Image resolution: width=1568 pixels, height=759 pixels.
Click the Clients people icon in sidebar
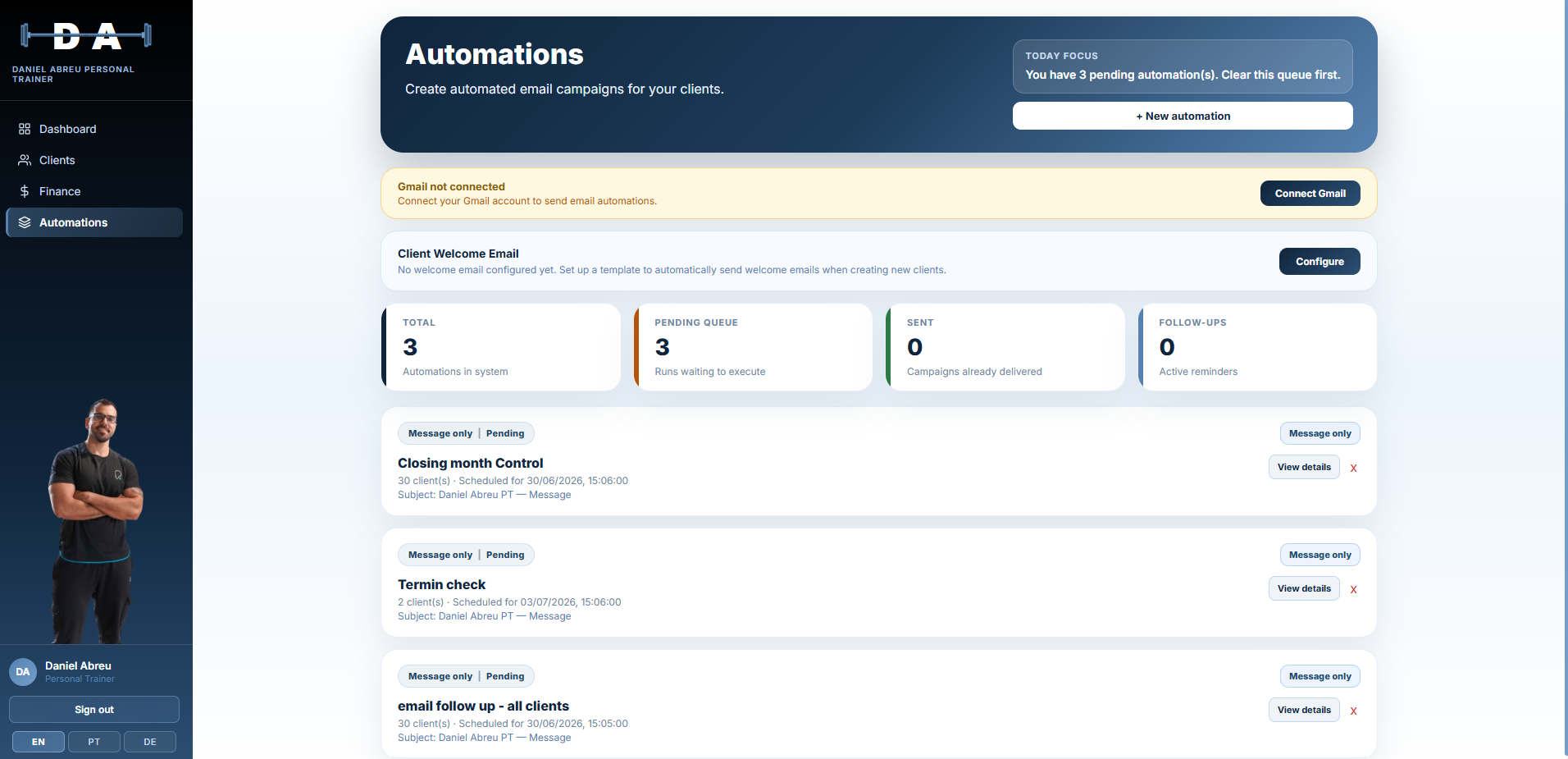pyautogui.click(x=25, y=160)
